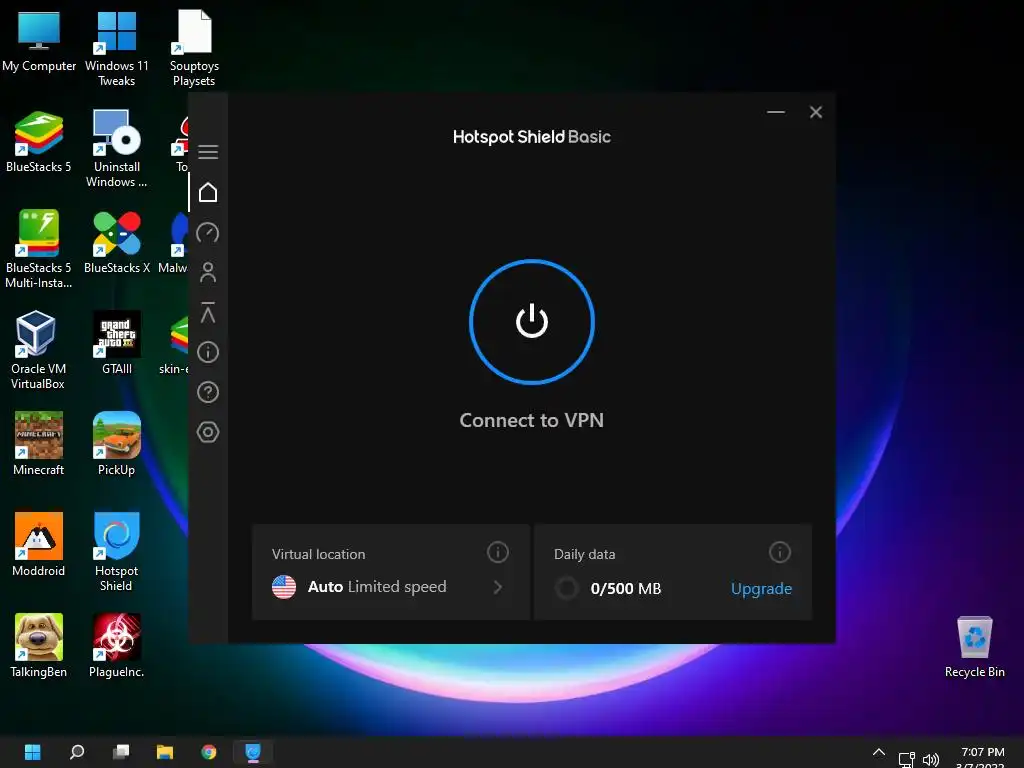Open the volume tray icon
Image resolution: width=1024 pixels, height=768 pixels.
click(x=931, y=759)
